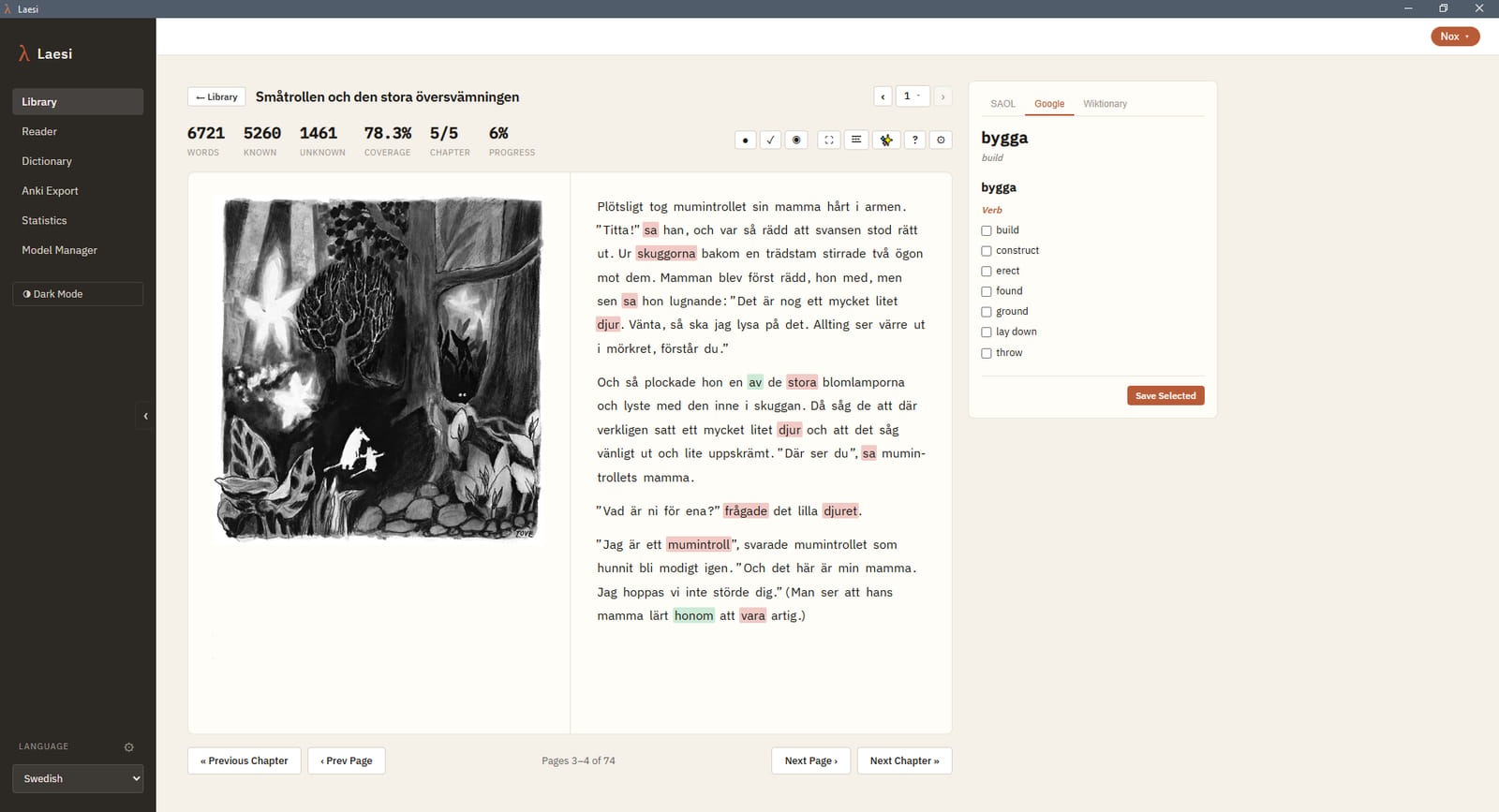This screenshot has height=812, width=1499.
Task: Switch to the Wiktionary tab
Action: 1105,104
